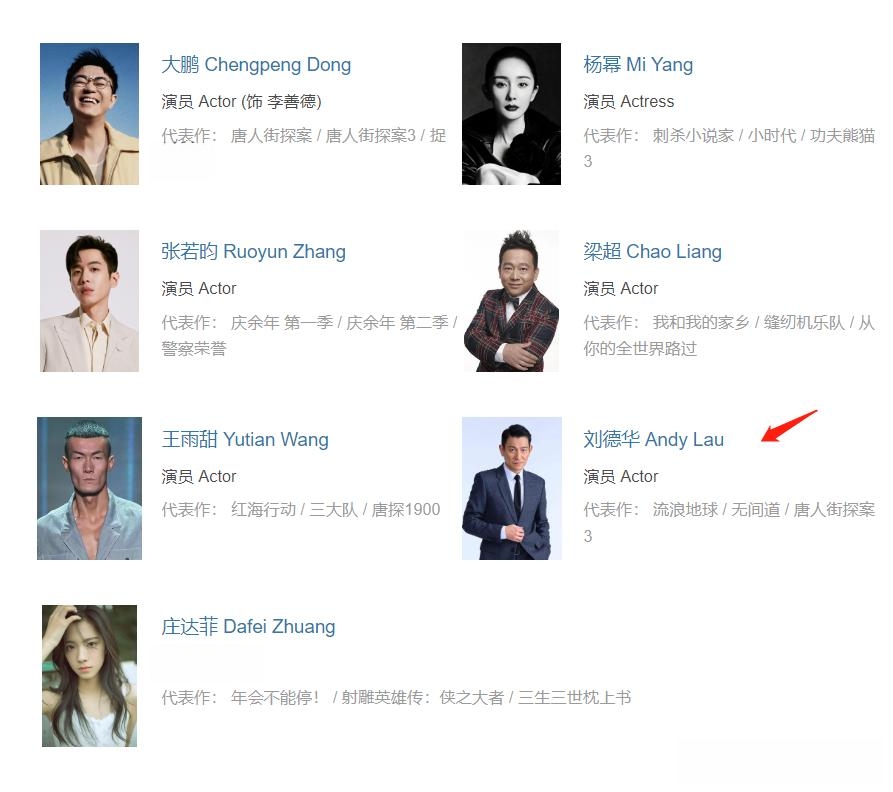Open the 刘德华 Andy Lau name link
Image resolution: width=893 pixels, height=792 pixels.
pyautogui.click(x=653, y=440)
